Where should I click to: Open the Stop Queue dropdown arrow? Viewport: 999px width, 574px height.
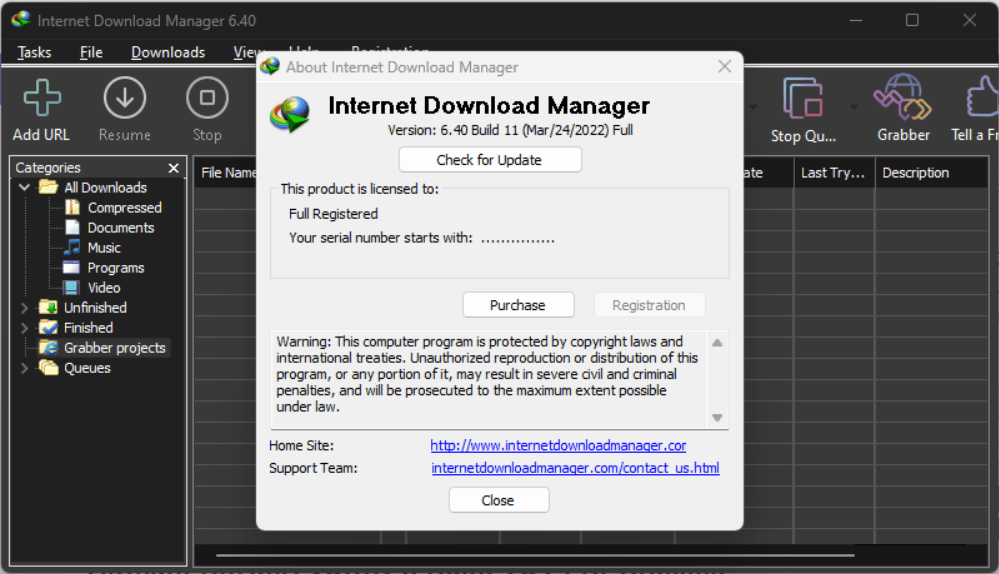click(854, 107)
